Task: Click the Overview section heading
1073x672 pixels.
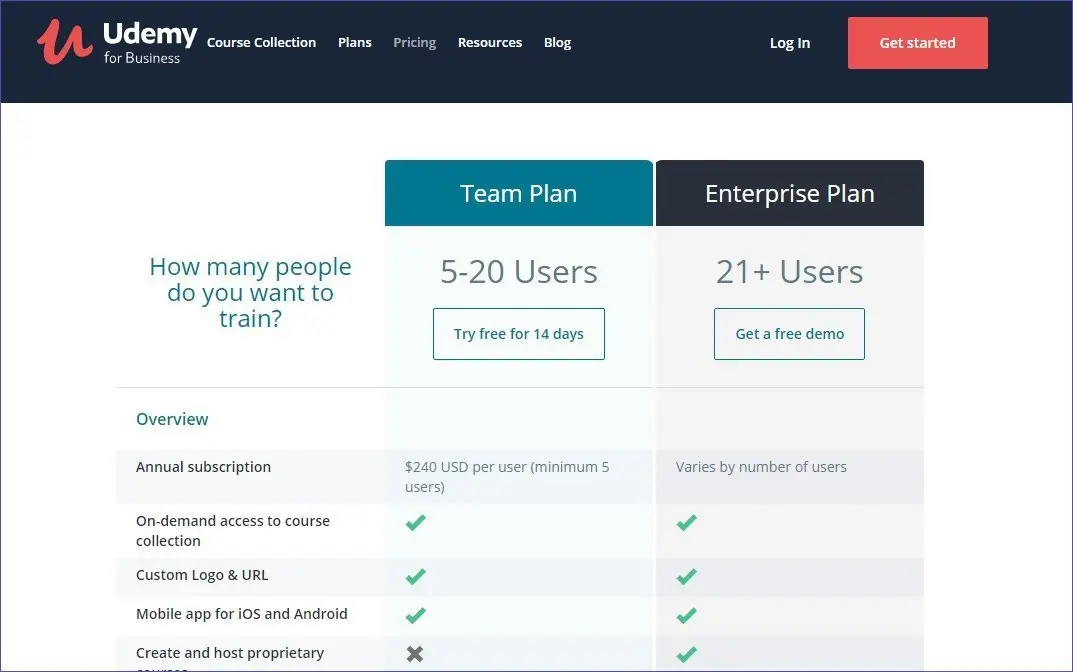Action: tap(172, 419)
